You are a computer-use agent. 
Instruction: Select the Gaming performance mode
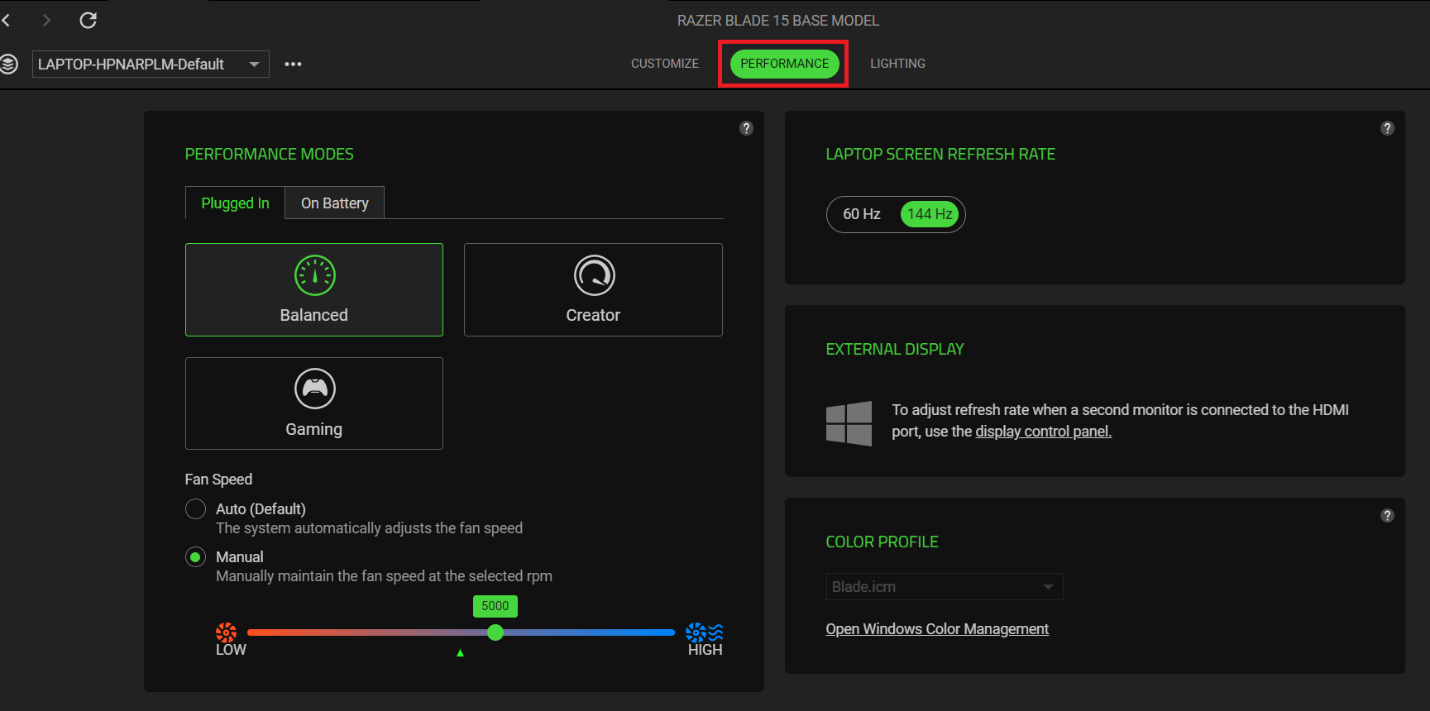click(x=313, y=403)
